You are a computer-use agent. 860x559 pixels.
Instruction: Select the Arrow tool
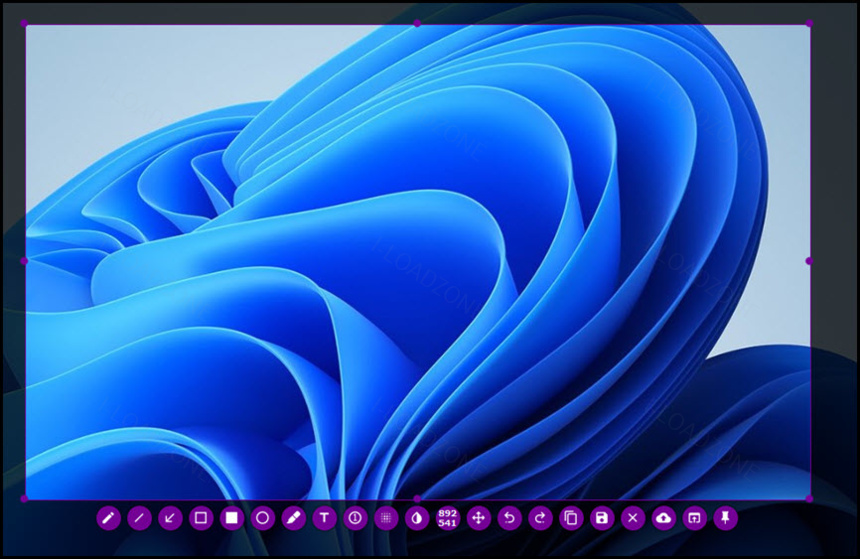pos(170,518)
